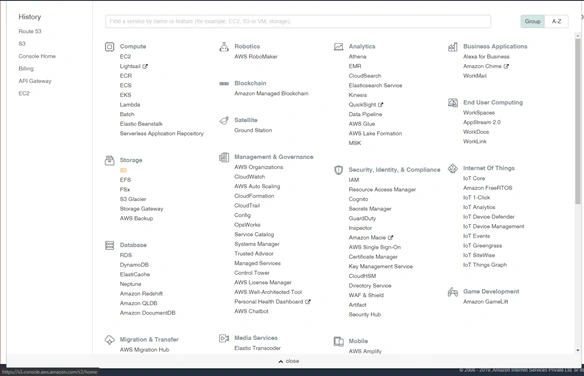Open S3 Glacier service
The image size is (584, 376).
pyautogui.click(x=133, y=199)
